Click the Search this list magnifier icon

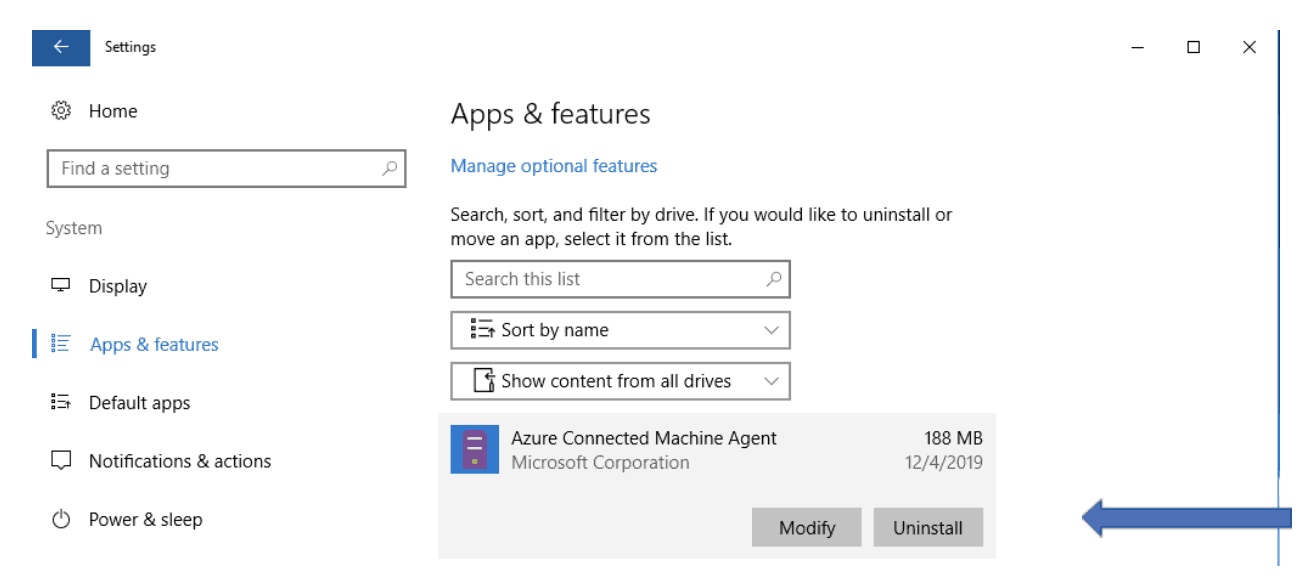(x=773, y=279)
